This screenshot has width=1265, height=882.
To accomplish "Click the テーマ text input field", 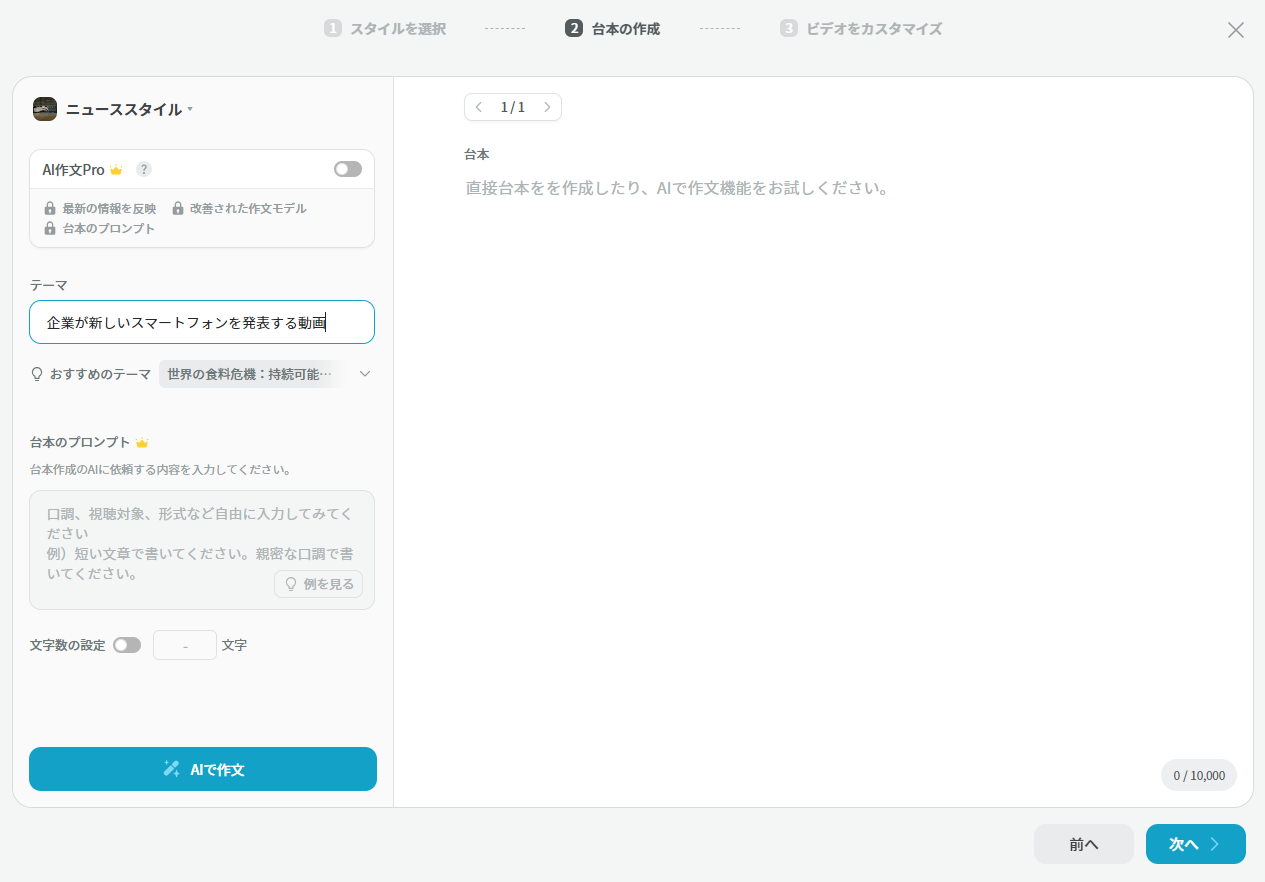I will (202, 322).
